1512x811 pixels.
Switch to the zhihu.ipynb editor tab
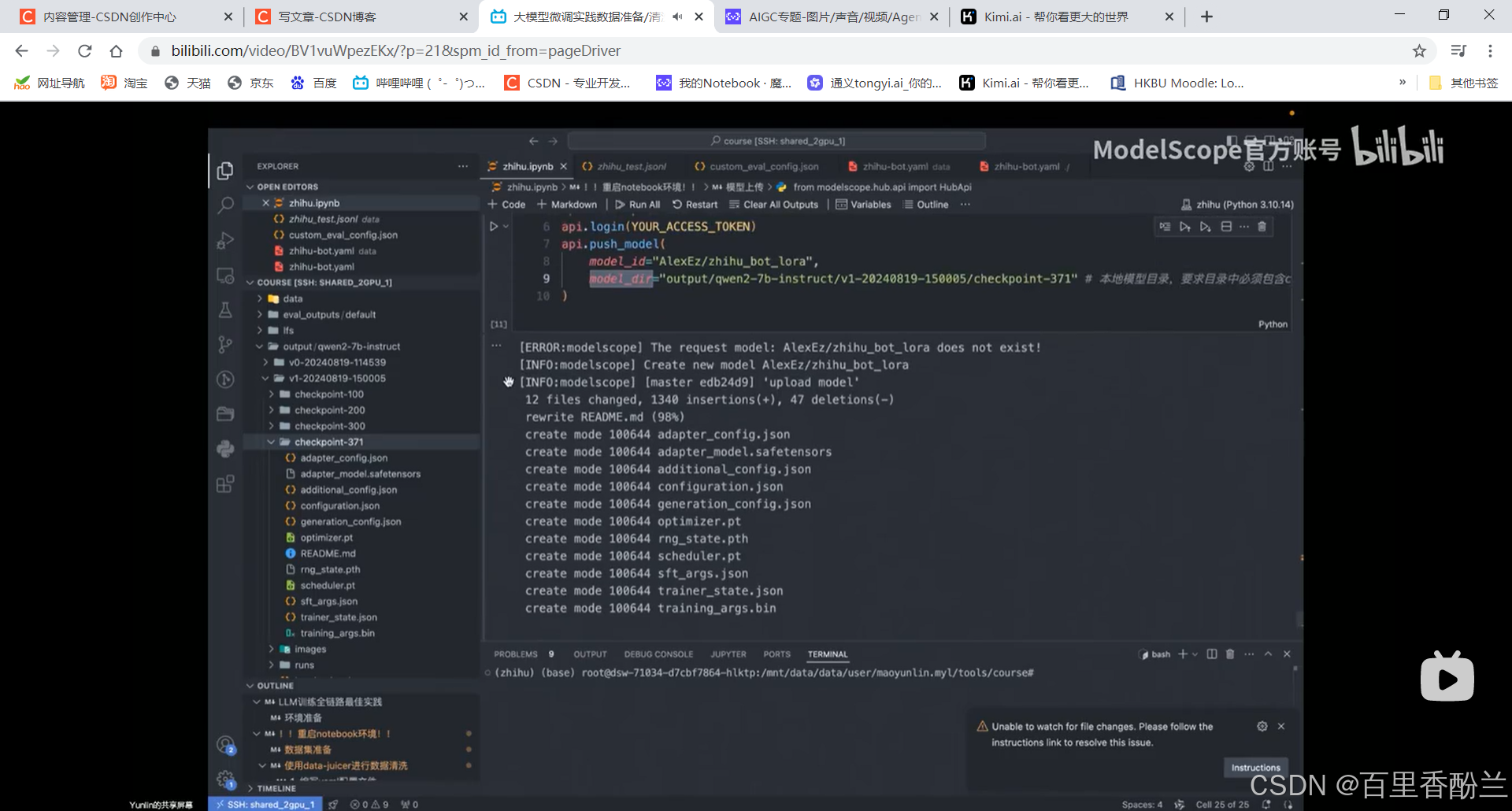[x=527, y=166]
